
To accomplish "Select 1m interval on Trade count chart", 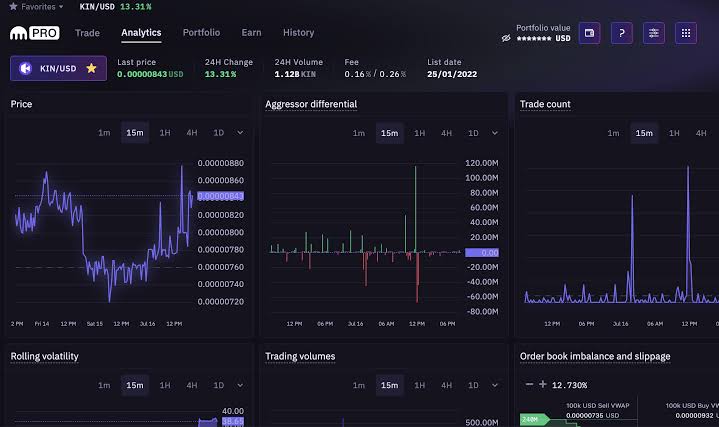I will pyautogui.click(x=613, y=133).
